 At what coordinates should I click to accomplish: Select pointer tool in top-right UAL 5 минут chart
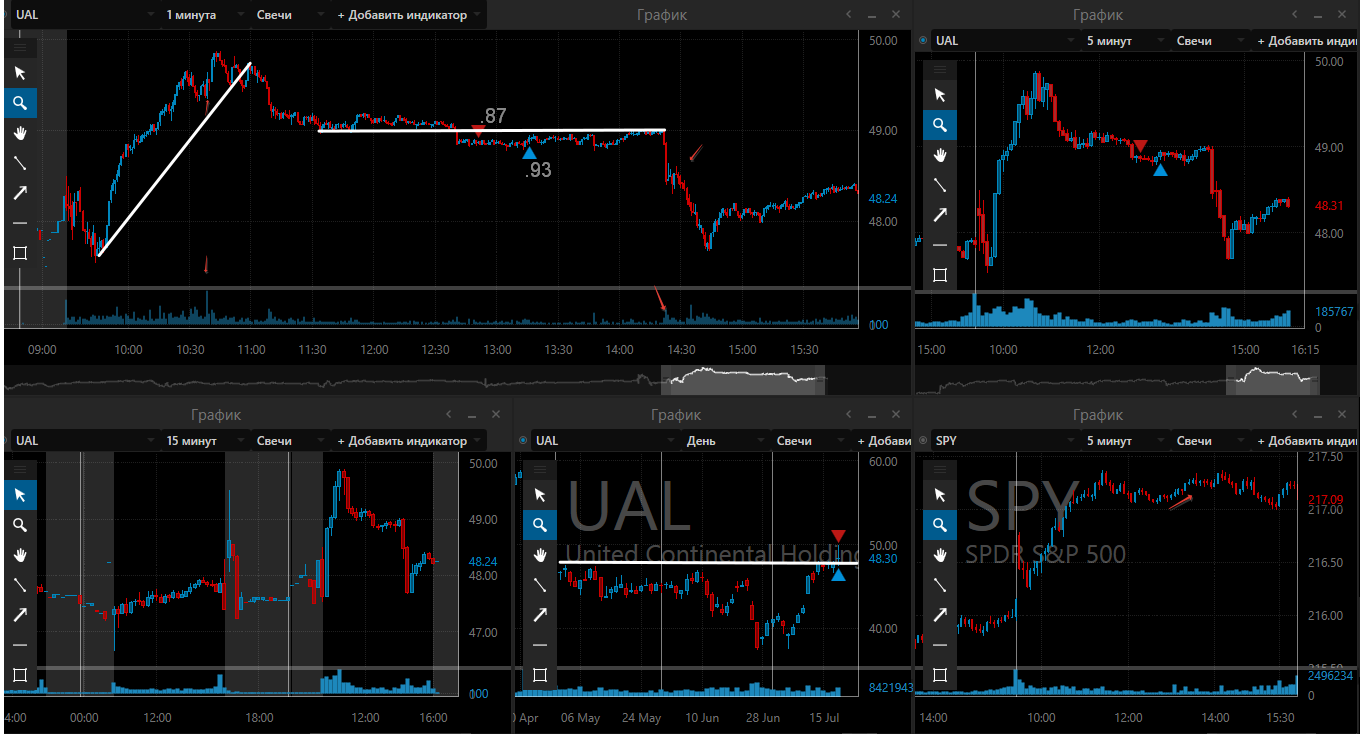[x=939, y=95]
